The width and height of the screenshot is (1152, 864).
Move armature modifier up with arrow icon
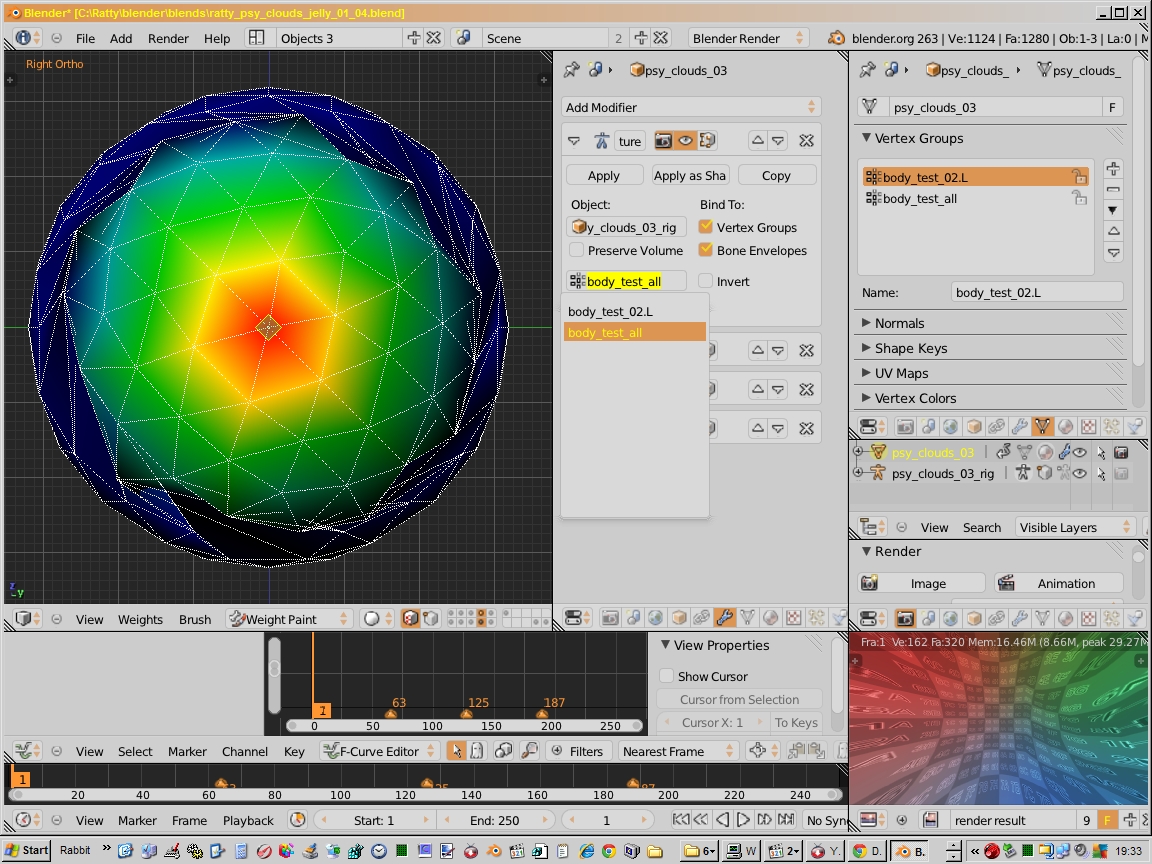[757, 140]
